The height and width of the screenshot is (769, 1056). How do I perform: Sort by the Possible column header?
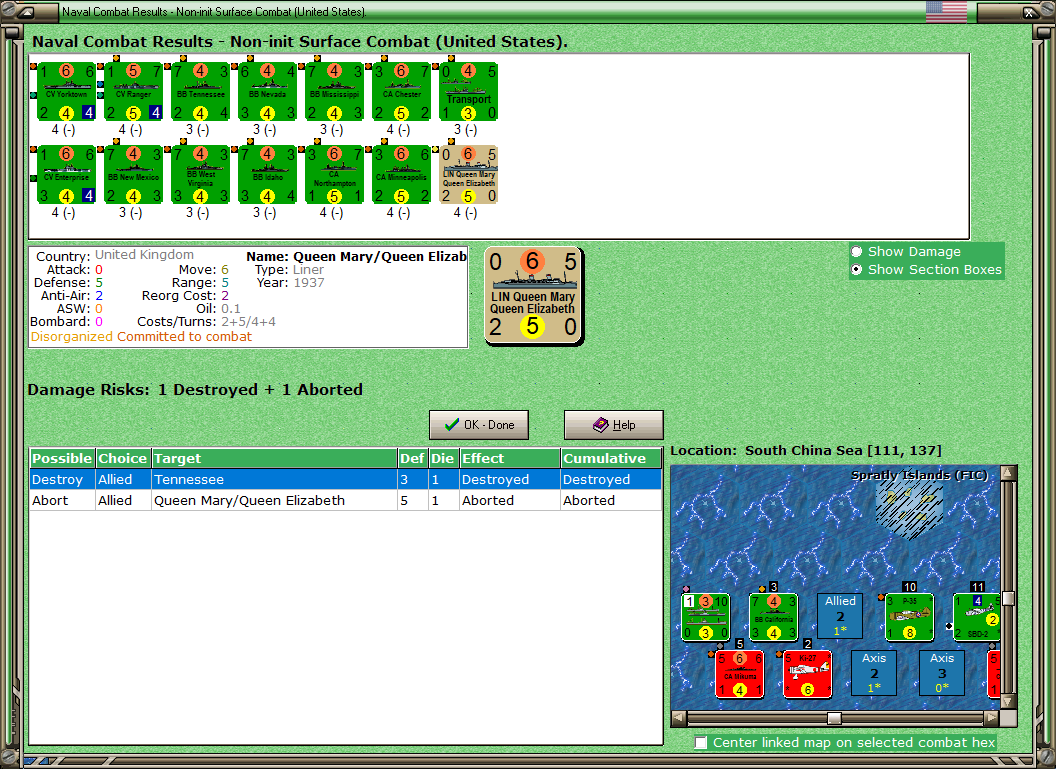click(62, 458)
